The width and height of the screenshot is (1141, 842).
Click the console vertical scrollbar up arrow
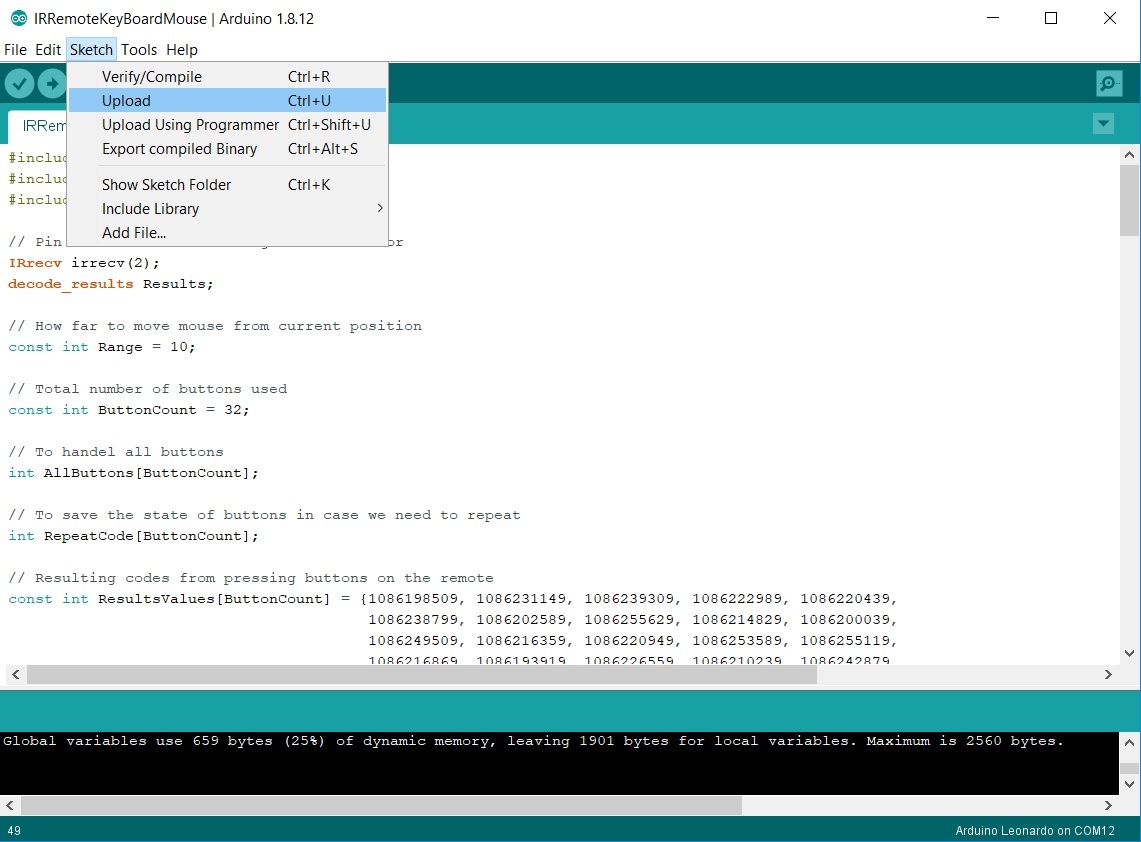[1129, 742]
